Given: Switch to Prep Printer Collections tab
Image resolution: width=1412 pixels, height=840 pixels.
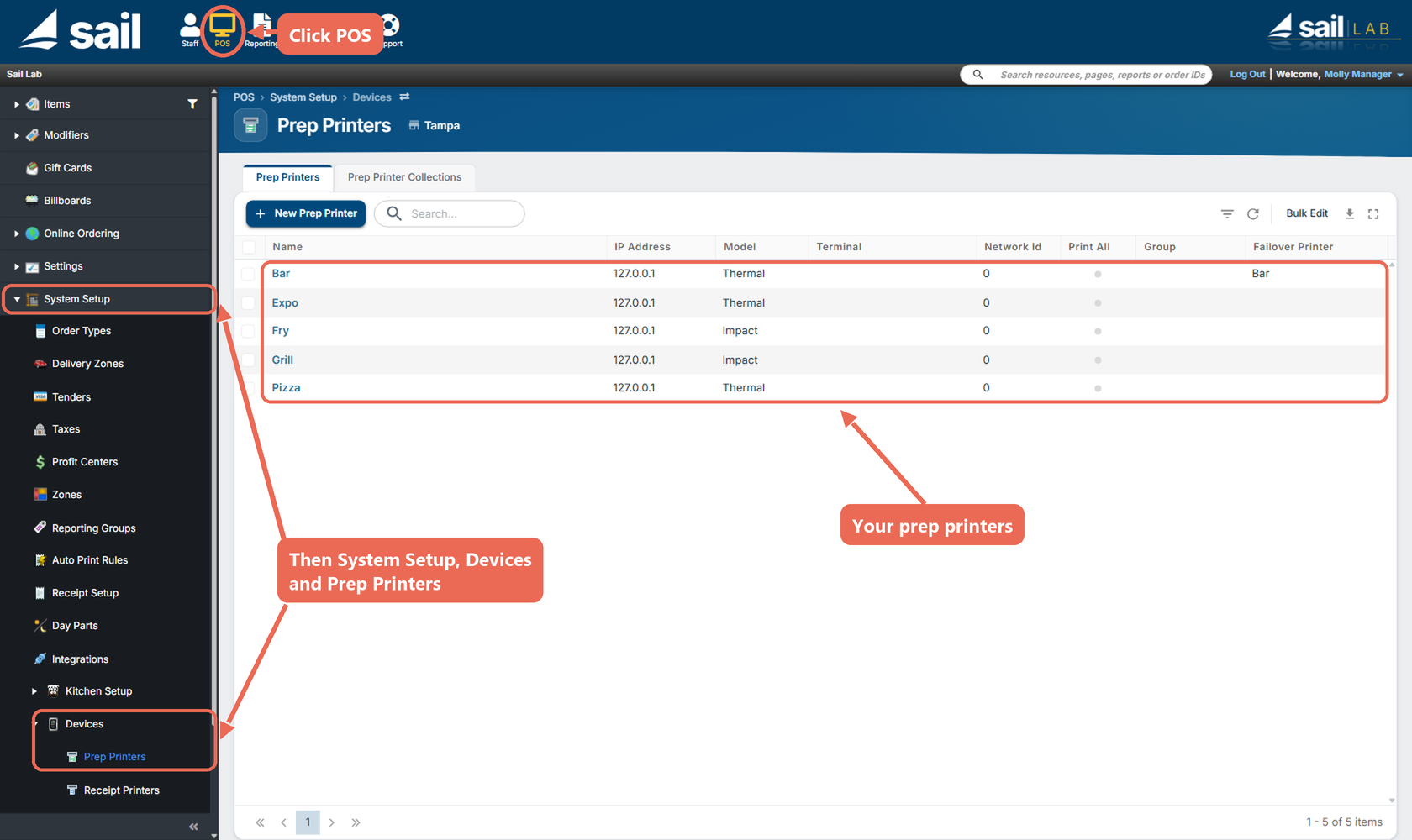Looking at the screenshot, I should pyautogui.click(x=404, y=177).
